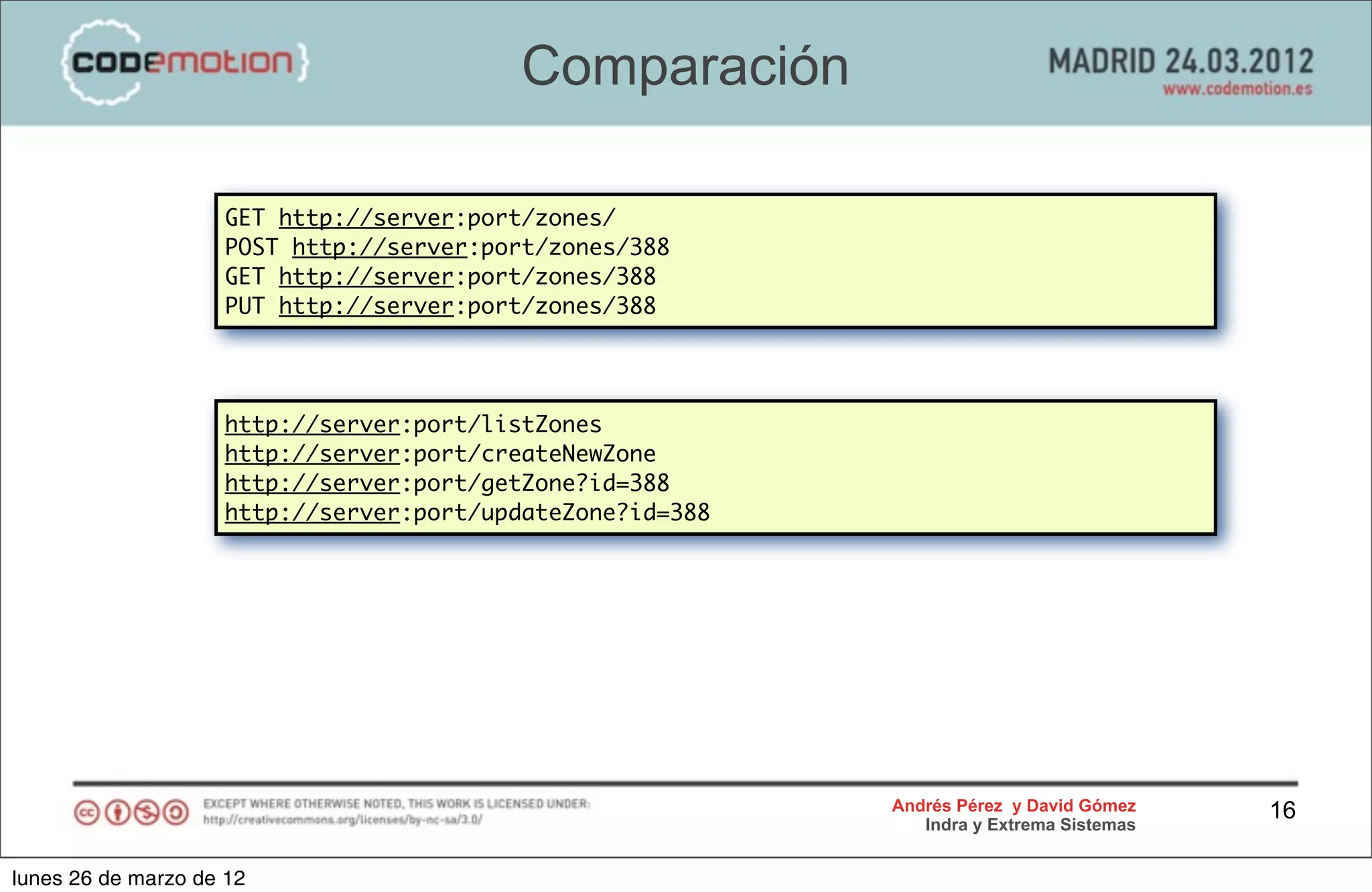Click the slide title Comparación
The width and height of the screenshot is (1372, 892).
click(685, 66)
